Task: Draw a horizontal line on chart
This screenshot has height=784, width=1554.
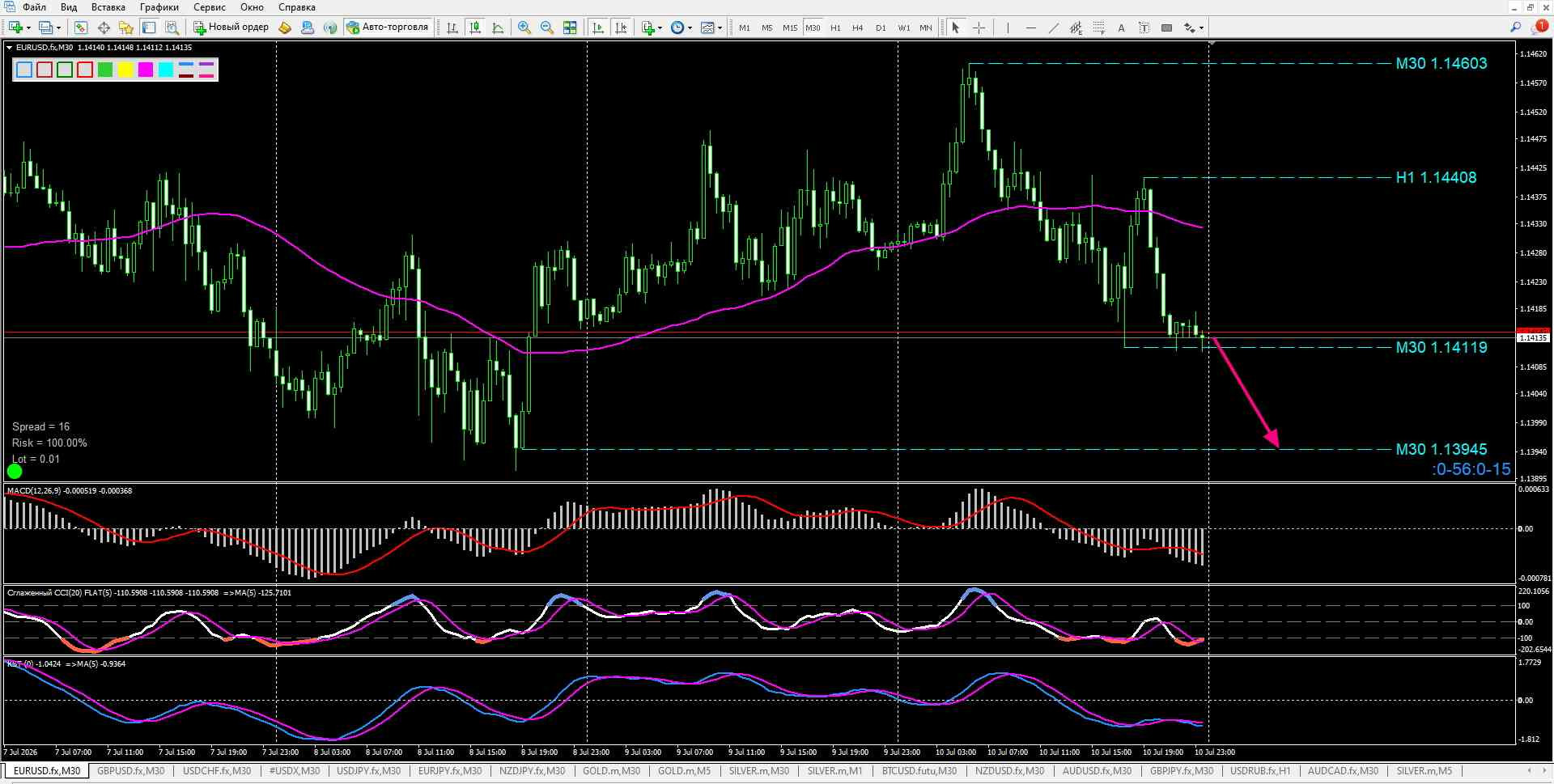Action: 1030,28
